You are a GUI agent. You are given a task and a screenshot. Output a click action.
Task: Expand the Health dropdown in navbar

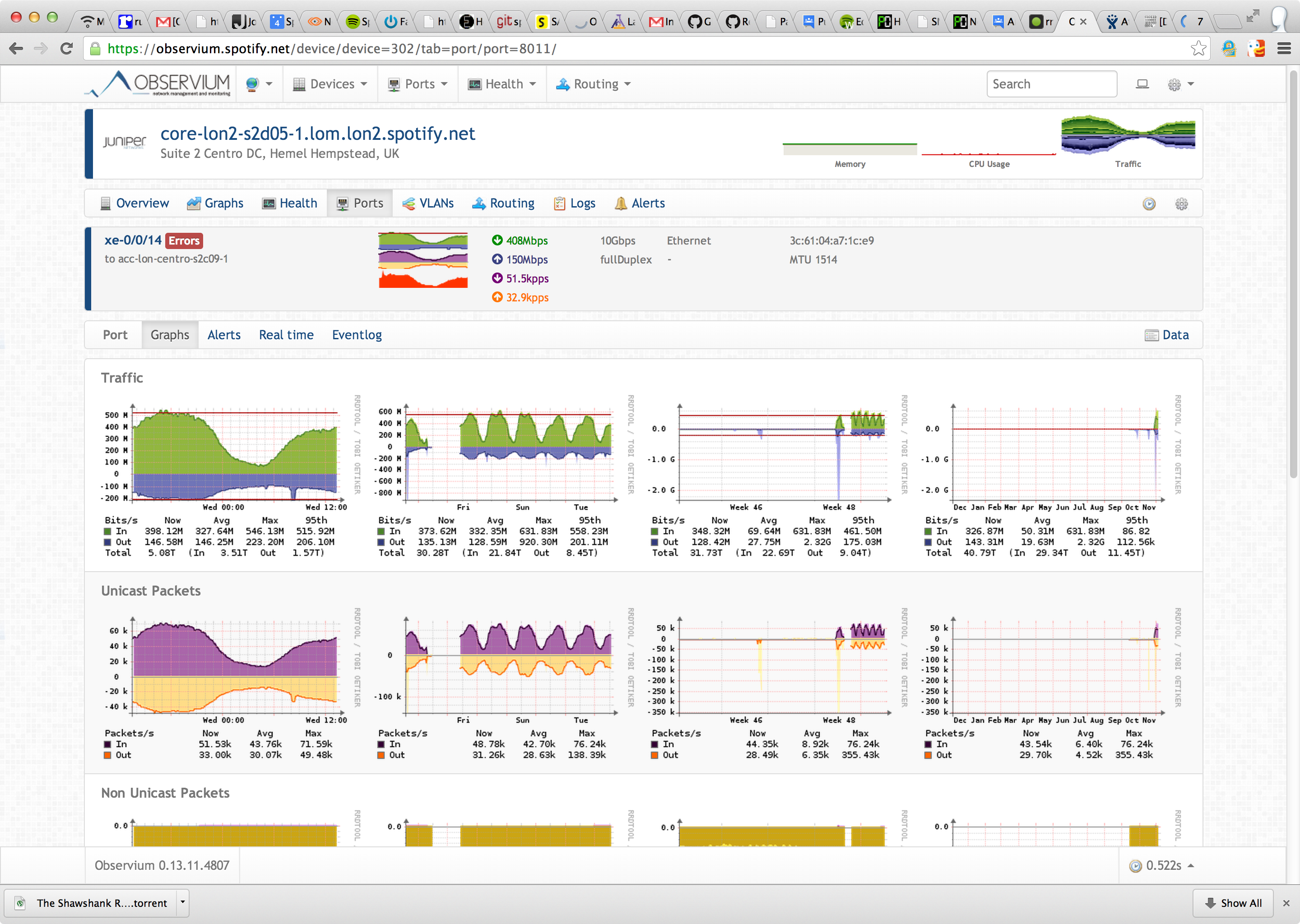502,84
